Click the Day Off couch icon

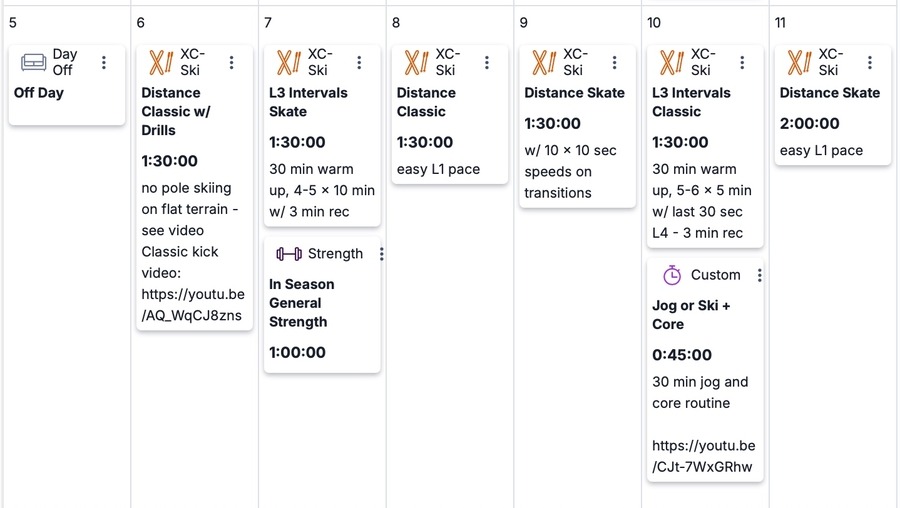tap(34, 62)
